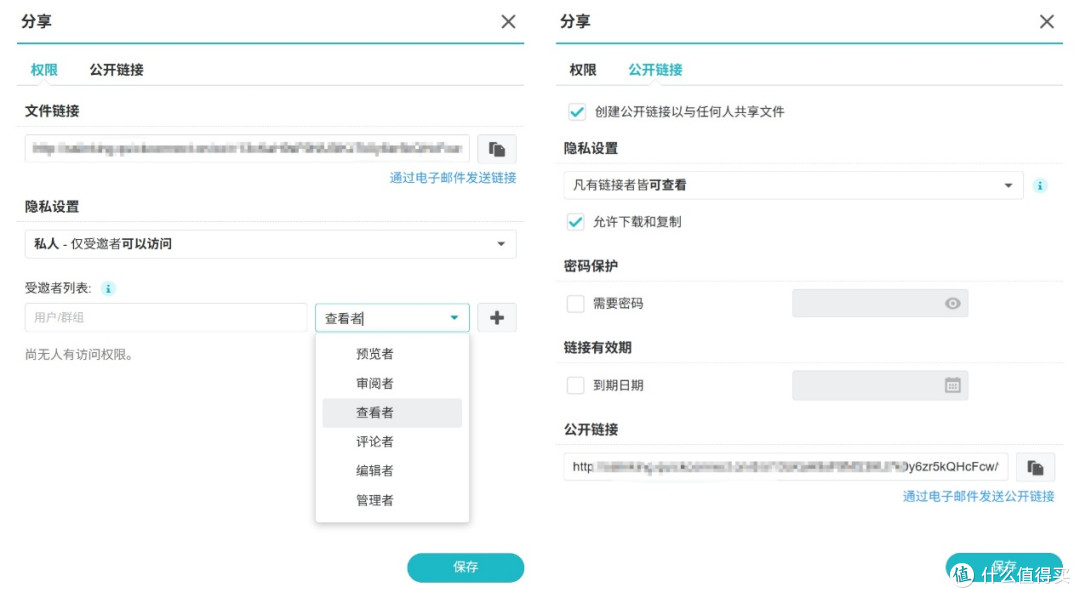Select 编辑者 role from the list
Image resolution: width=1080 pixels, height=598 pixels.
coord(392,471)
